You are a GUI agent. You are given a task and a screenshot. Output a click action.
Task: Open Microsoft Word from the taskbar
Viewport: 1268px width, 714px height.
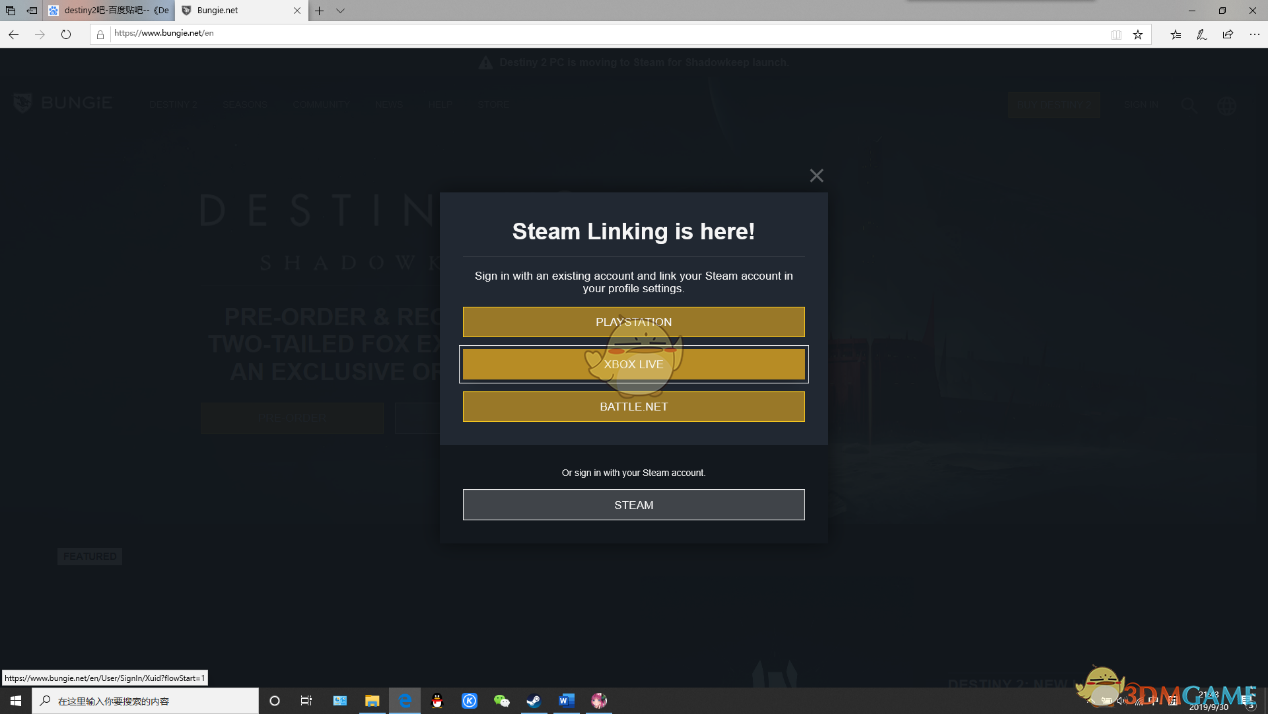(x=566, y=701)
